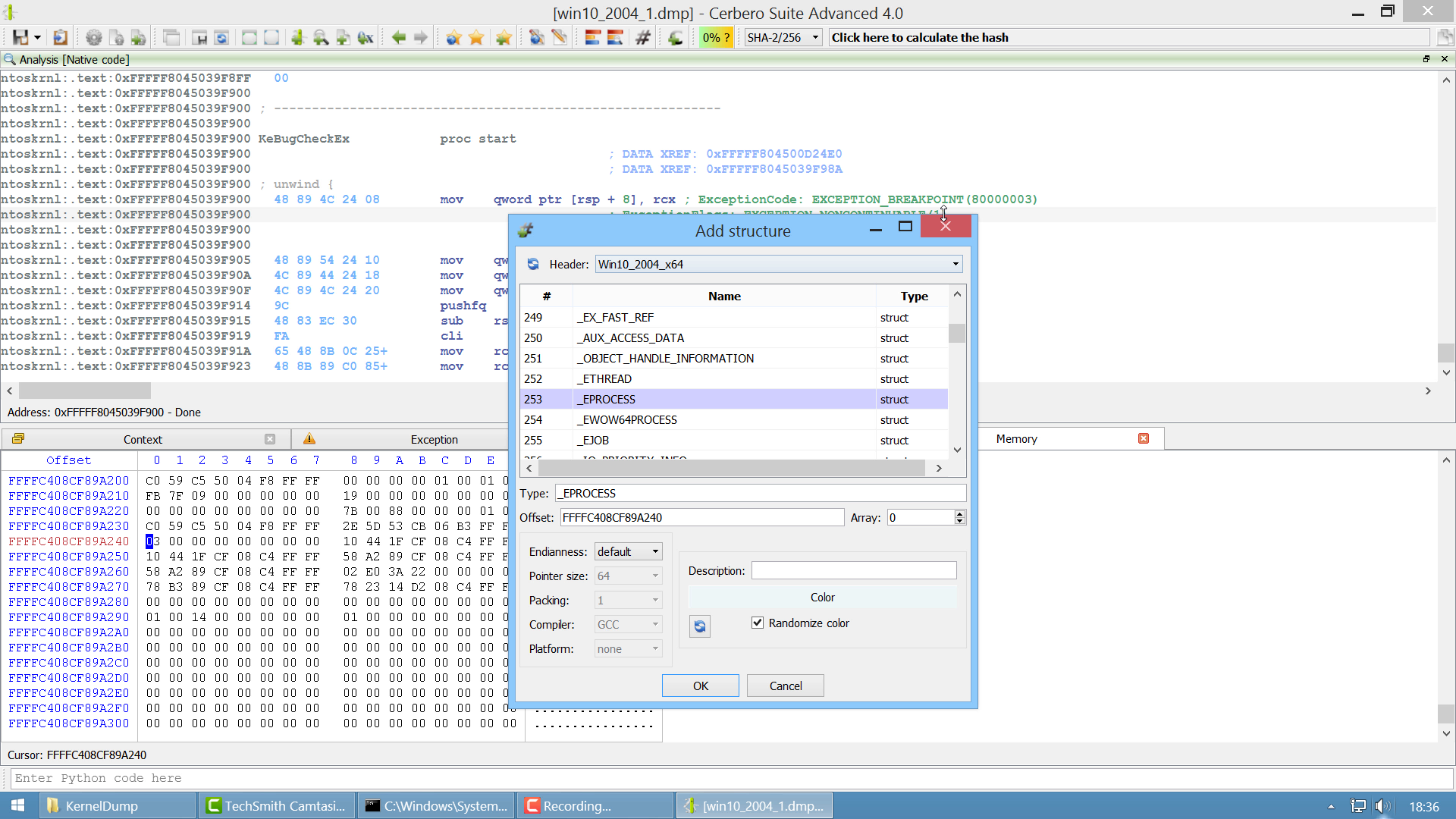This screenshot has height=819, width=1456.
Task: Close the Context tab with its X
Action: [x=270, y=439]
